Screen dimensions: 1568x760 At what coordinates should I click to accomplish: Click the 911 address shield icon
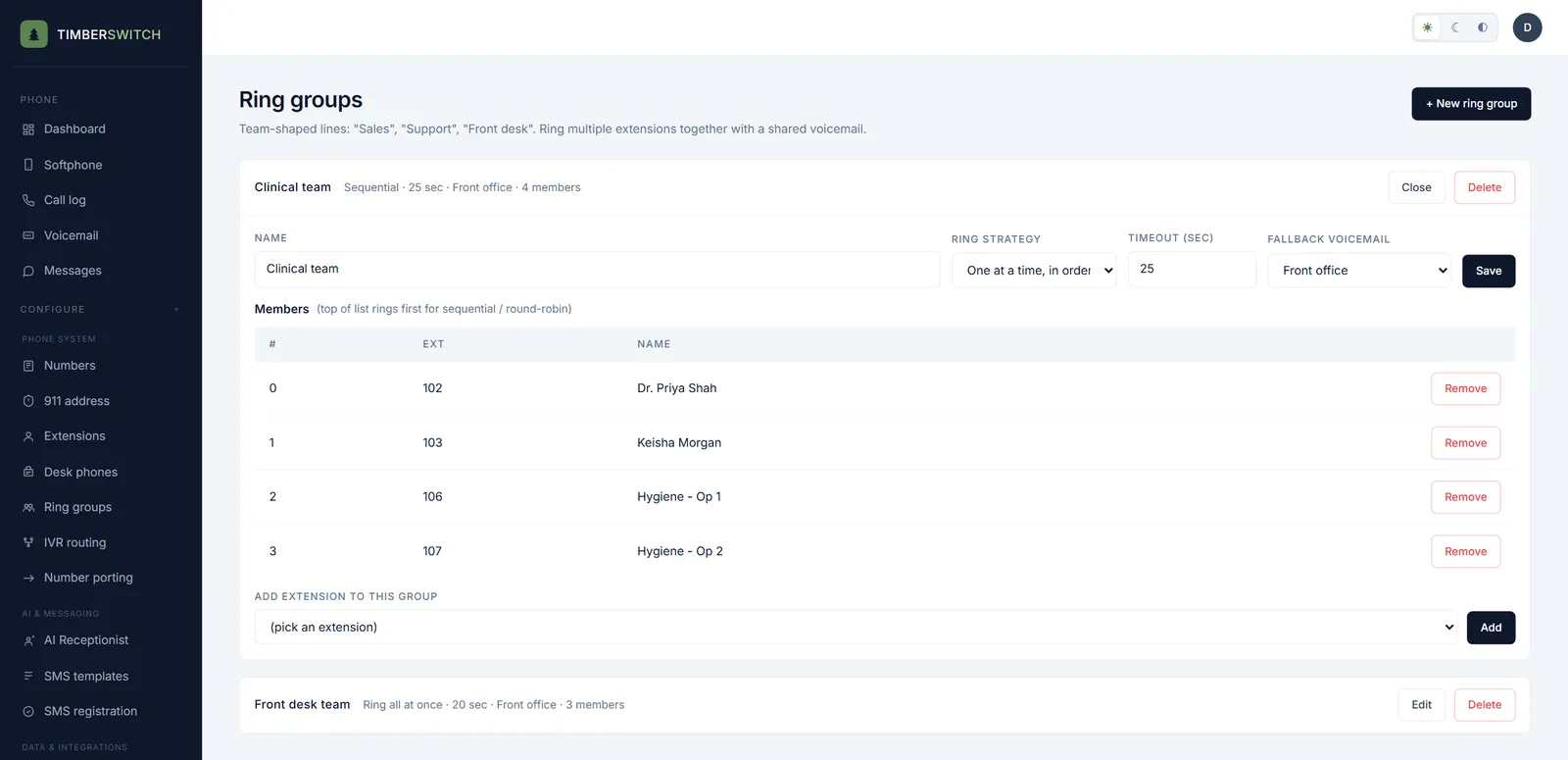28,401
